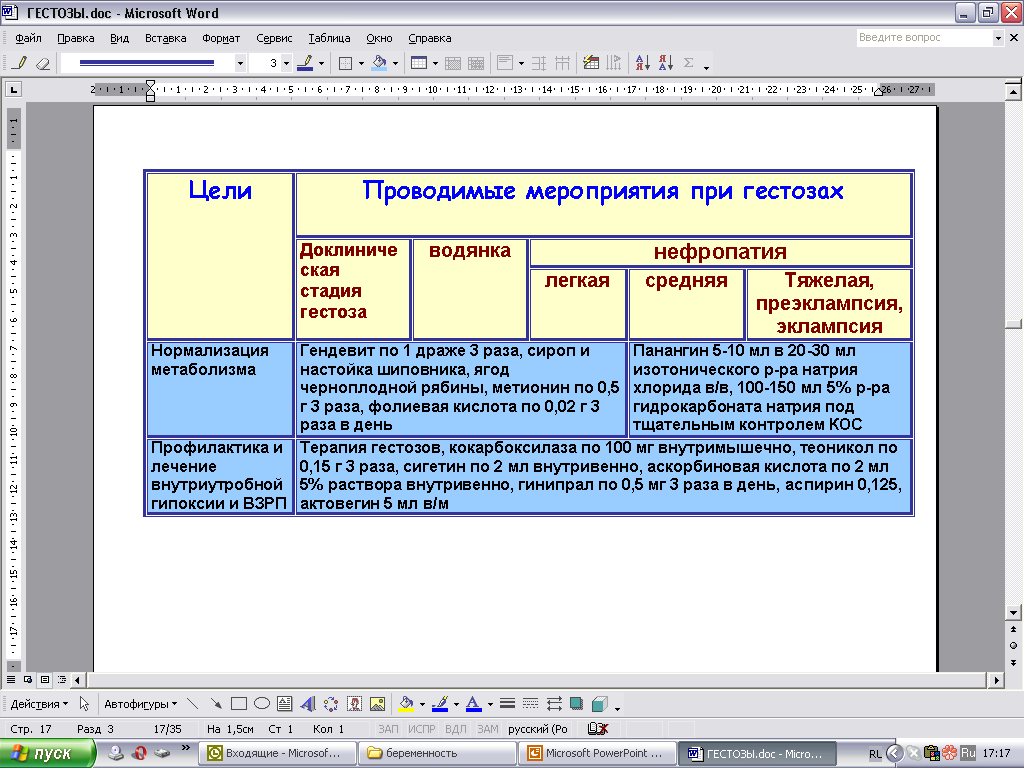Click the Insert WordArt icon
Viewport: 1024px width, 768px height.
pyautogui.click(x=308, y=704)
